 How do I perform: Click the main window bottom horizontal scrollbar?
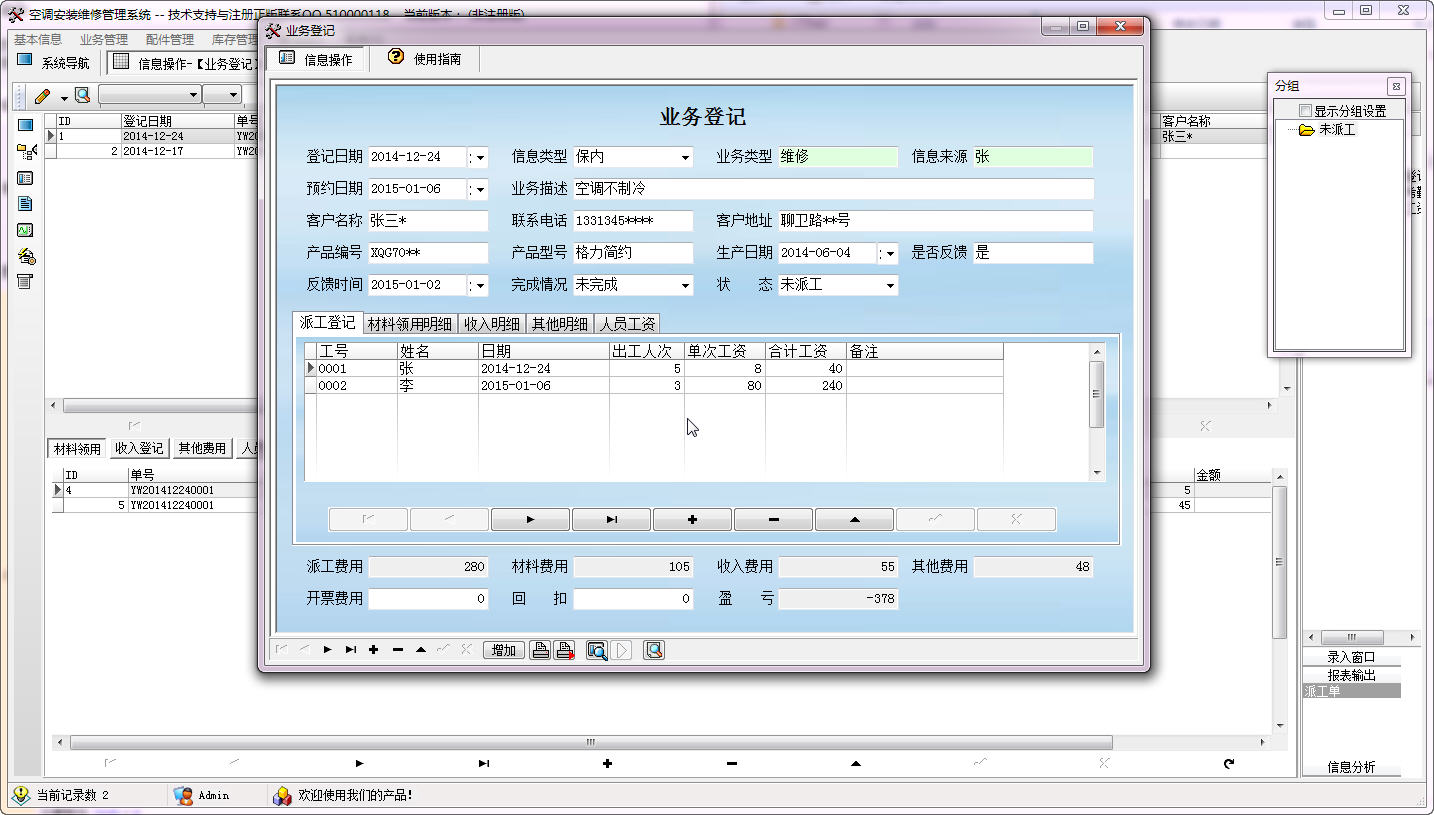(591, 743)
